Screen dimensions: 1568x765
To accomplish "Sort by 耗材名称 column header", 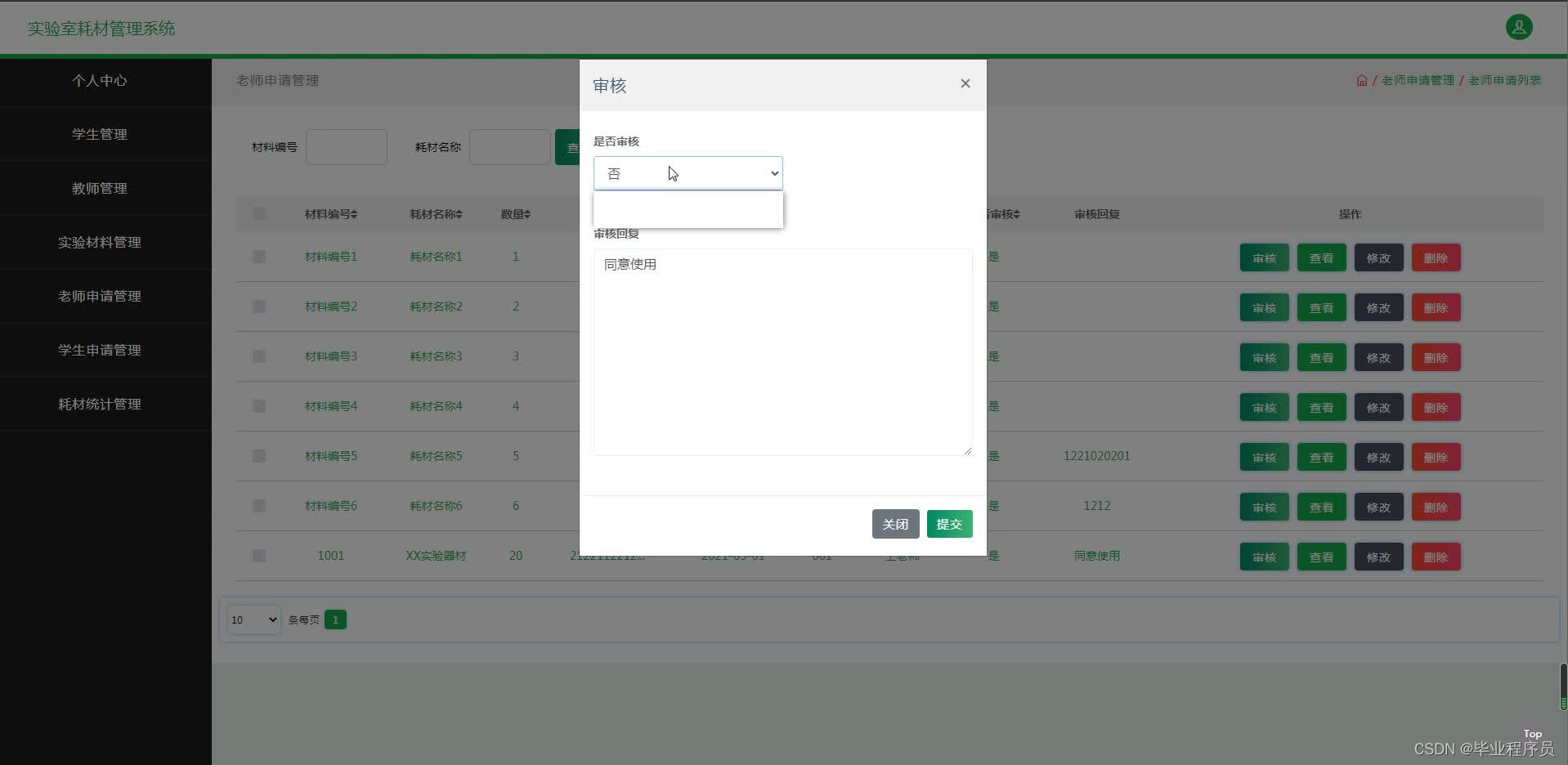I will [436, 214].
